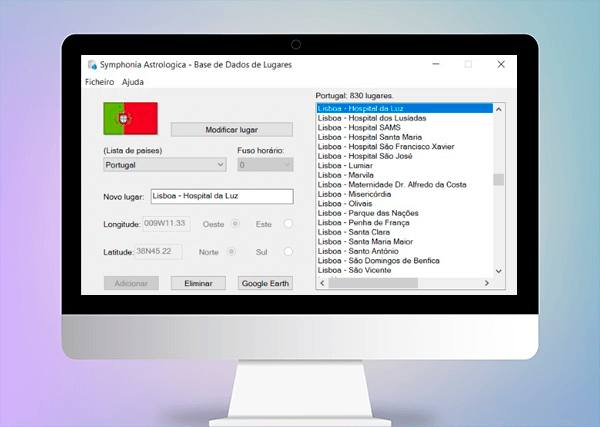Select Lisboa - São Vicente entry
This screenshot has width=600, height=427.
405,270
